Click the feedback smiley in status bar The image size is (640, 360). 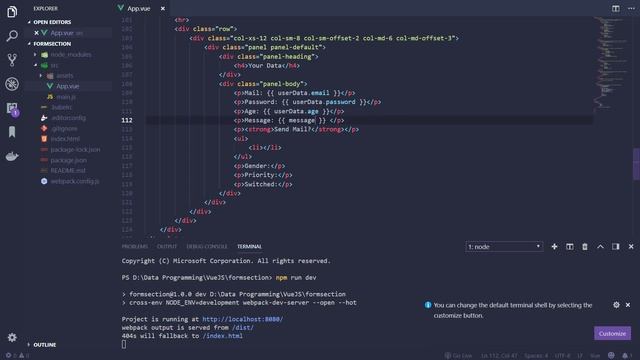[611, 356]
